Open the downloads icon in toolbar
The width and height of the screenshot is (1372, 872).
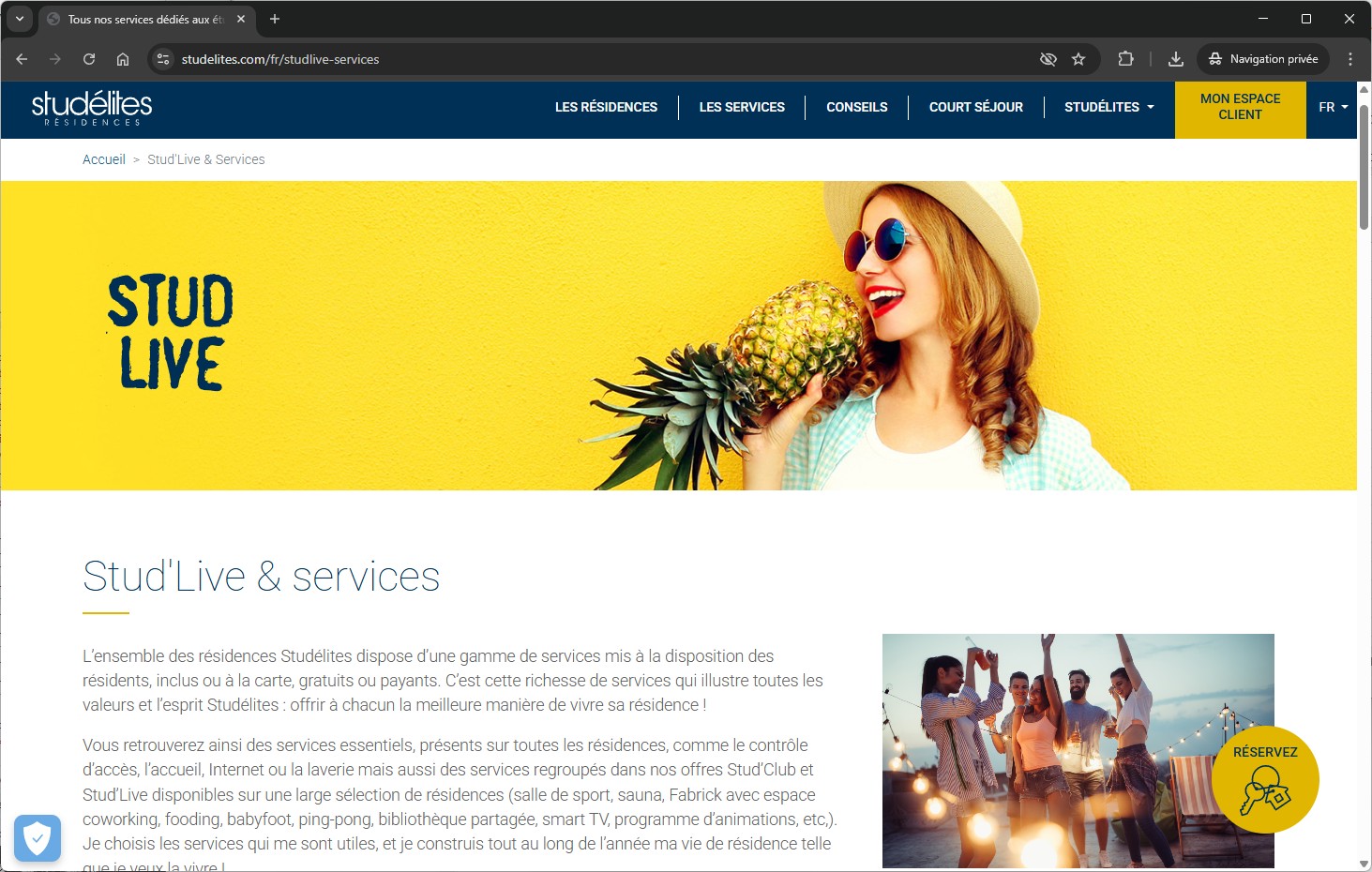tap(1175, 59)
